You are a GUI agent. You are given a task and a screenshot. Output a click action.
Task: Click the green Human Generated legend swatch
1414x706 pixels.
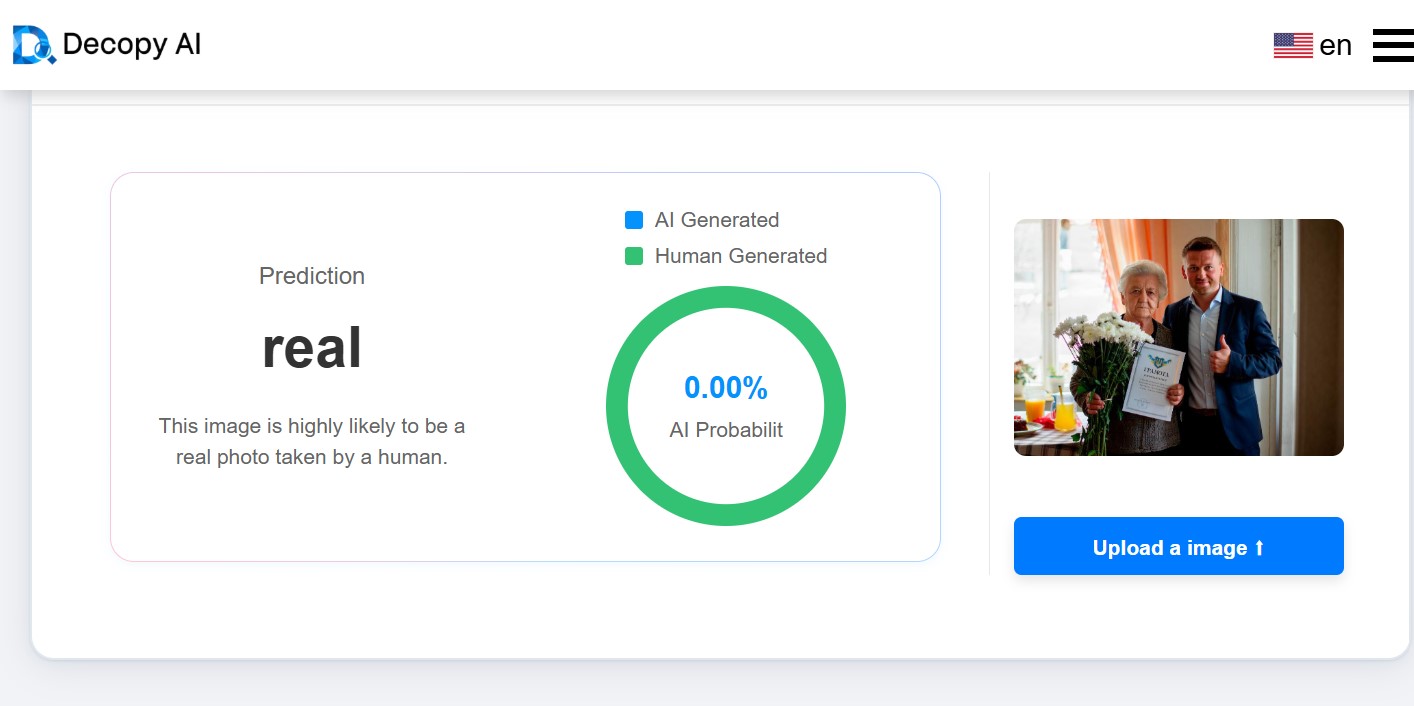pos(633,256)
